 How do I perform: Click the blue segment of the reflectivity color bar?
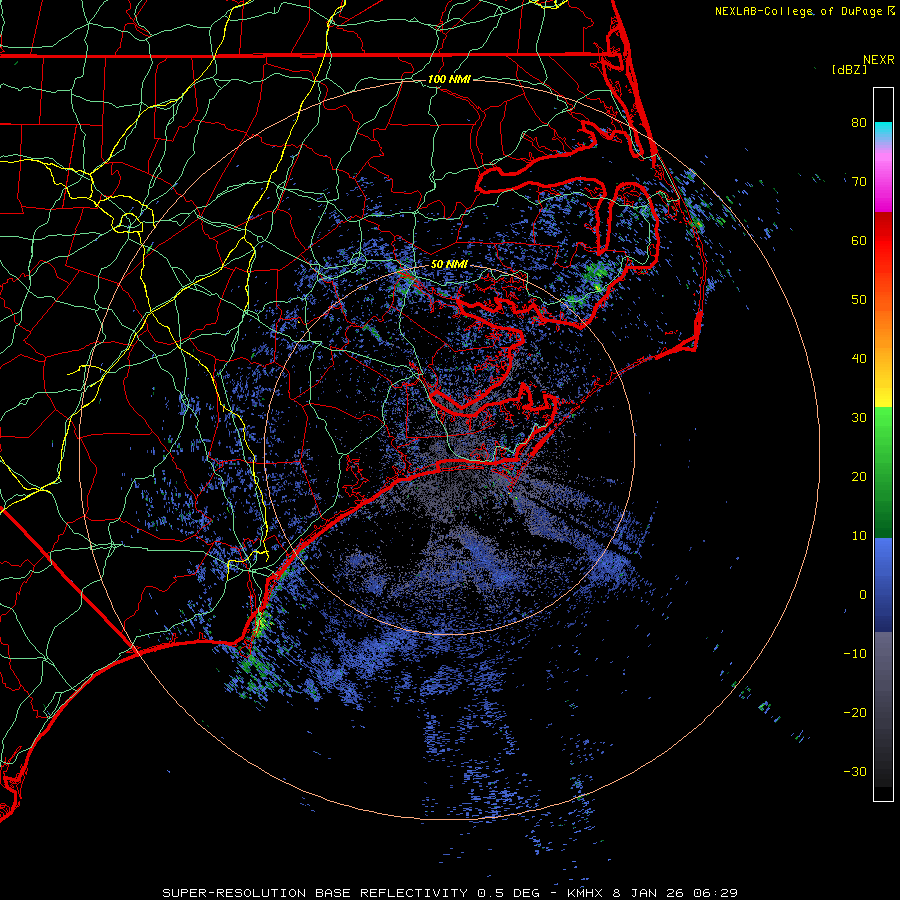pos(883,585)
